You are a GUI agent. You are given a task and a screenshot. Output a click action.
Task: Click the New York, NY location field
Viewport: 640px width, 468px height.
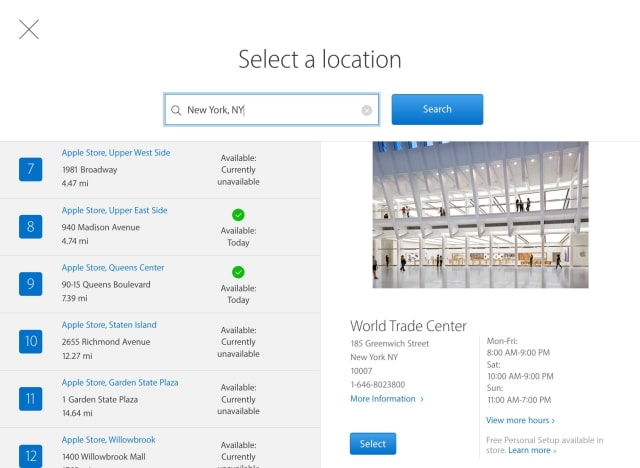tap(270, 110)
